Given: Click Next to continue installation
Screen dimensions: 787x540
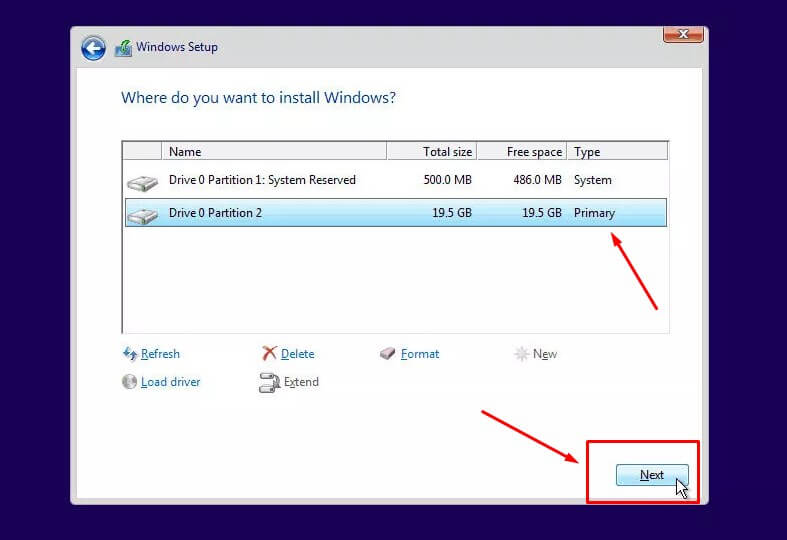Looking at the screenshot, I should point(652,475).
